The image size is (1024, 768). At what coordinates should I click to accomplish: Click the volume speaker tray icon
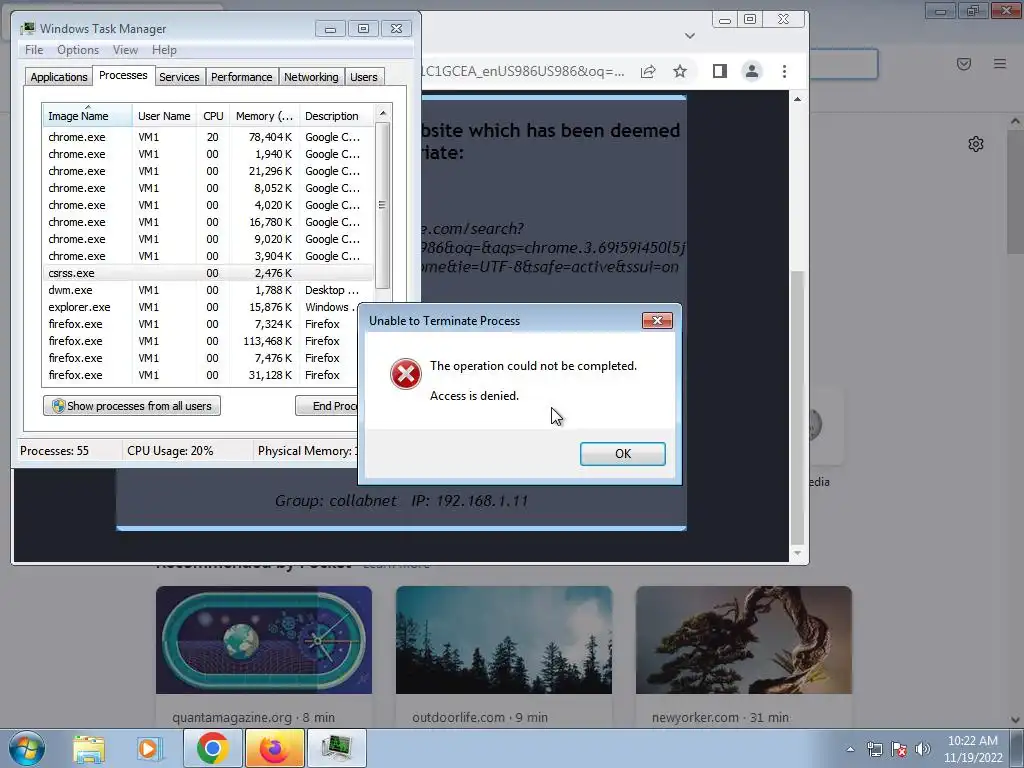pos(923,749)
